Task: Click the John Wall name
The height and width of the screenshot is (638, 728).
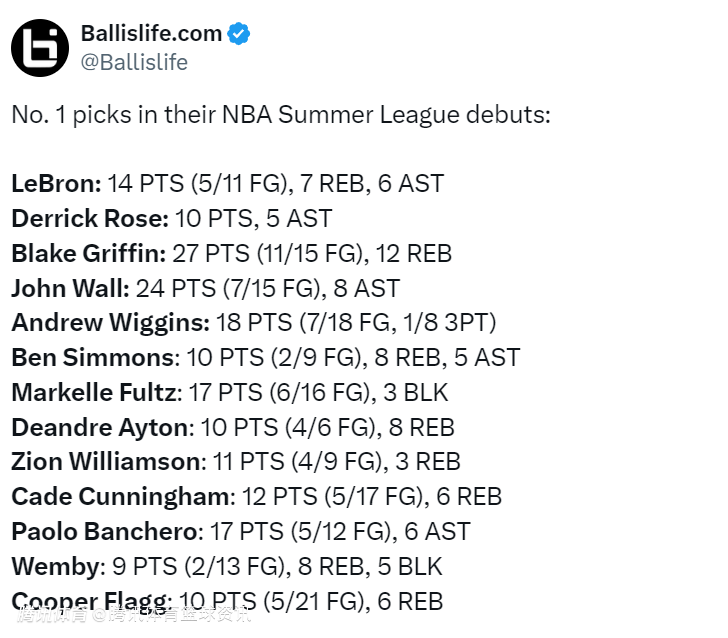Action: click(x=70, y=288)
